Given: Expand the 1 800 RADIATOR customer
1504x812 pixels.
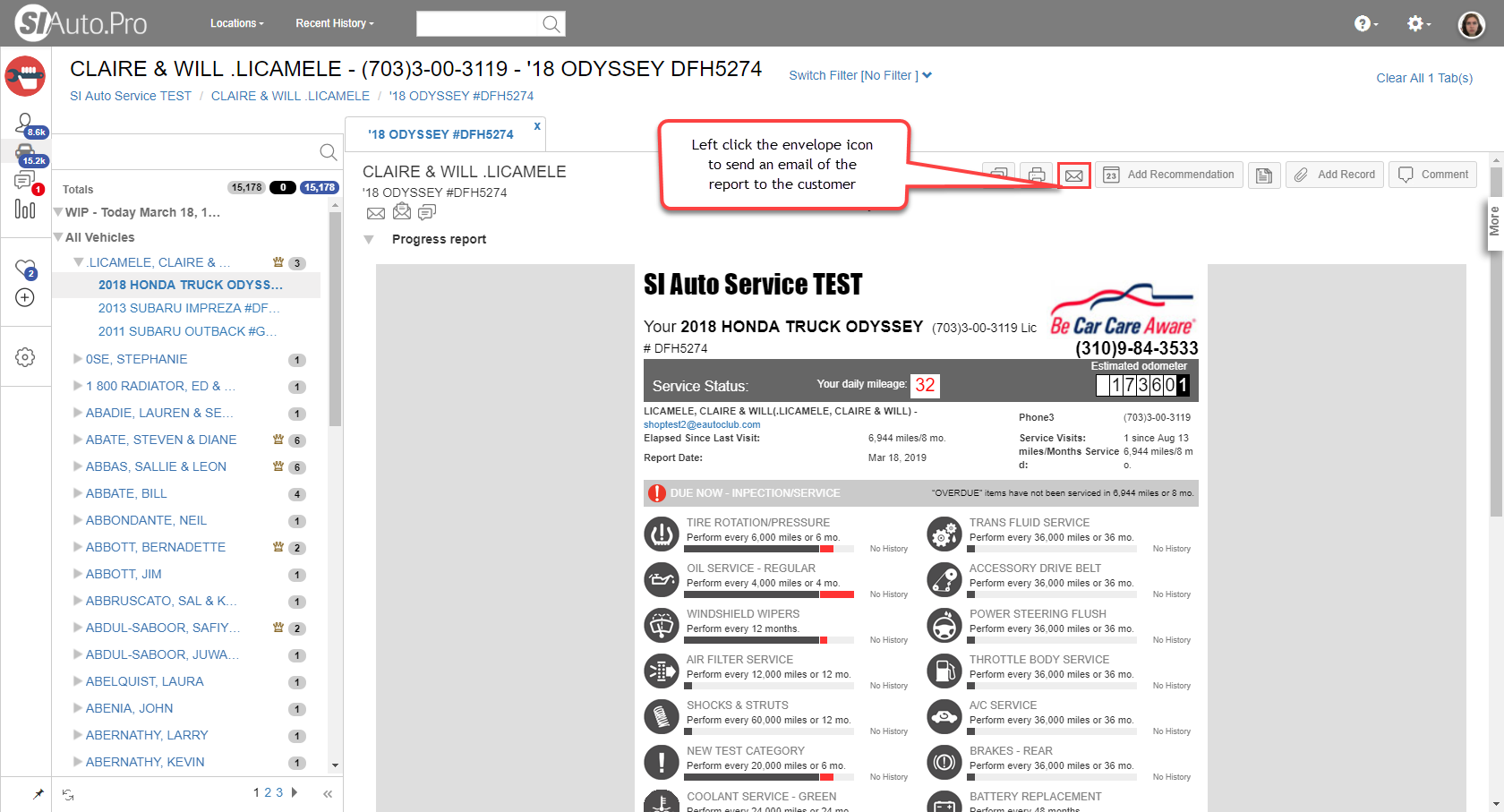Looking at the screenshot, I should click(x=78, y=386).
